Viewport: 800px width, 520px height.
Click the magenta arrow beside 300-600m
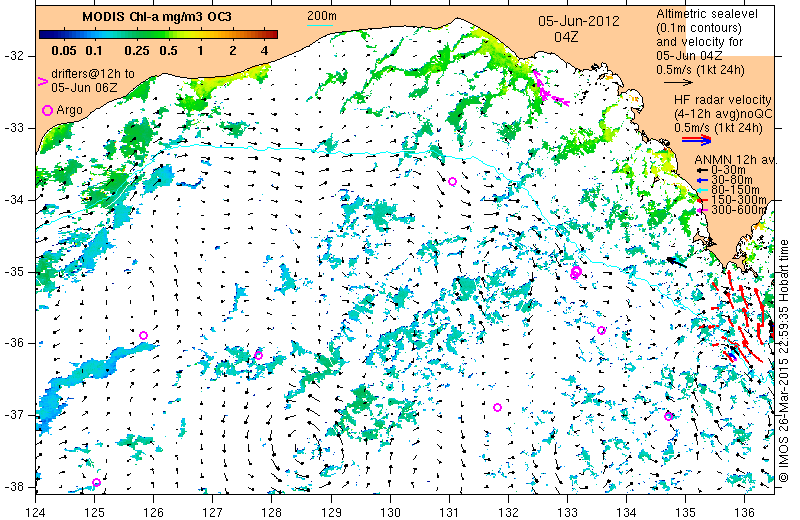tap(703, 210)
